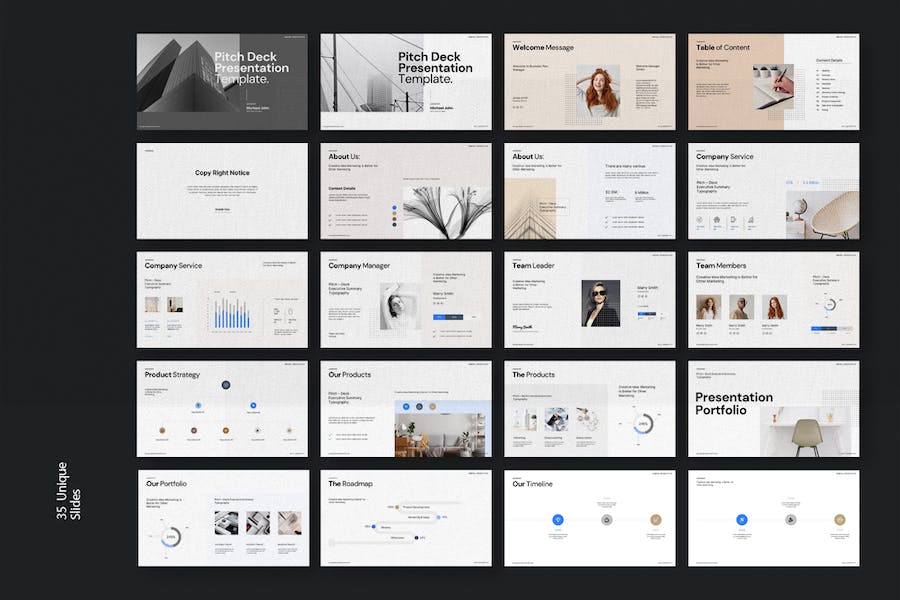900x600 pixels.
Task: Click the blue dot on the About Us slide
Action: click(394, 209)
